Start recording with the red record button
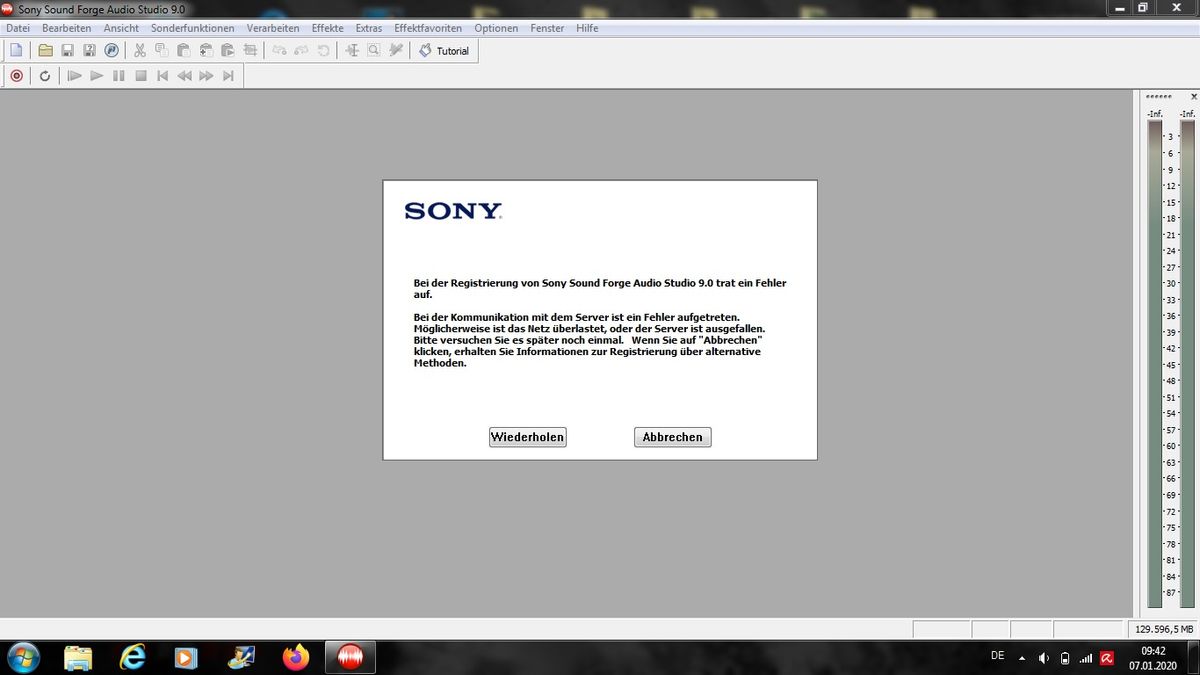This screenshot has width=1200, height=675. pyautogui.click(x=16, y=75)
